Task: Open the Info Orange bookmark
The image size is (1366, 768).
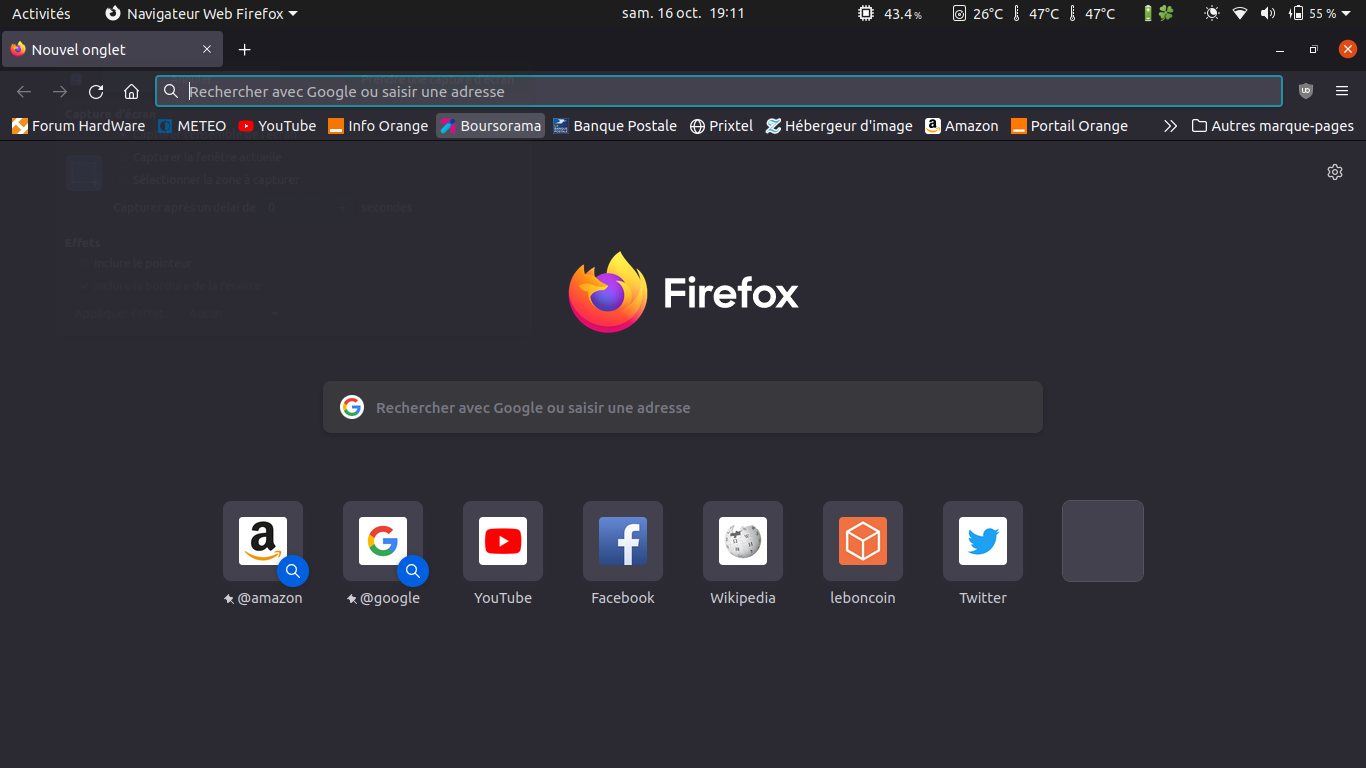Action: point(378,126)
